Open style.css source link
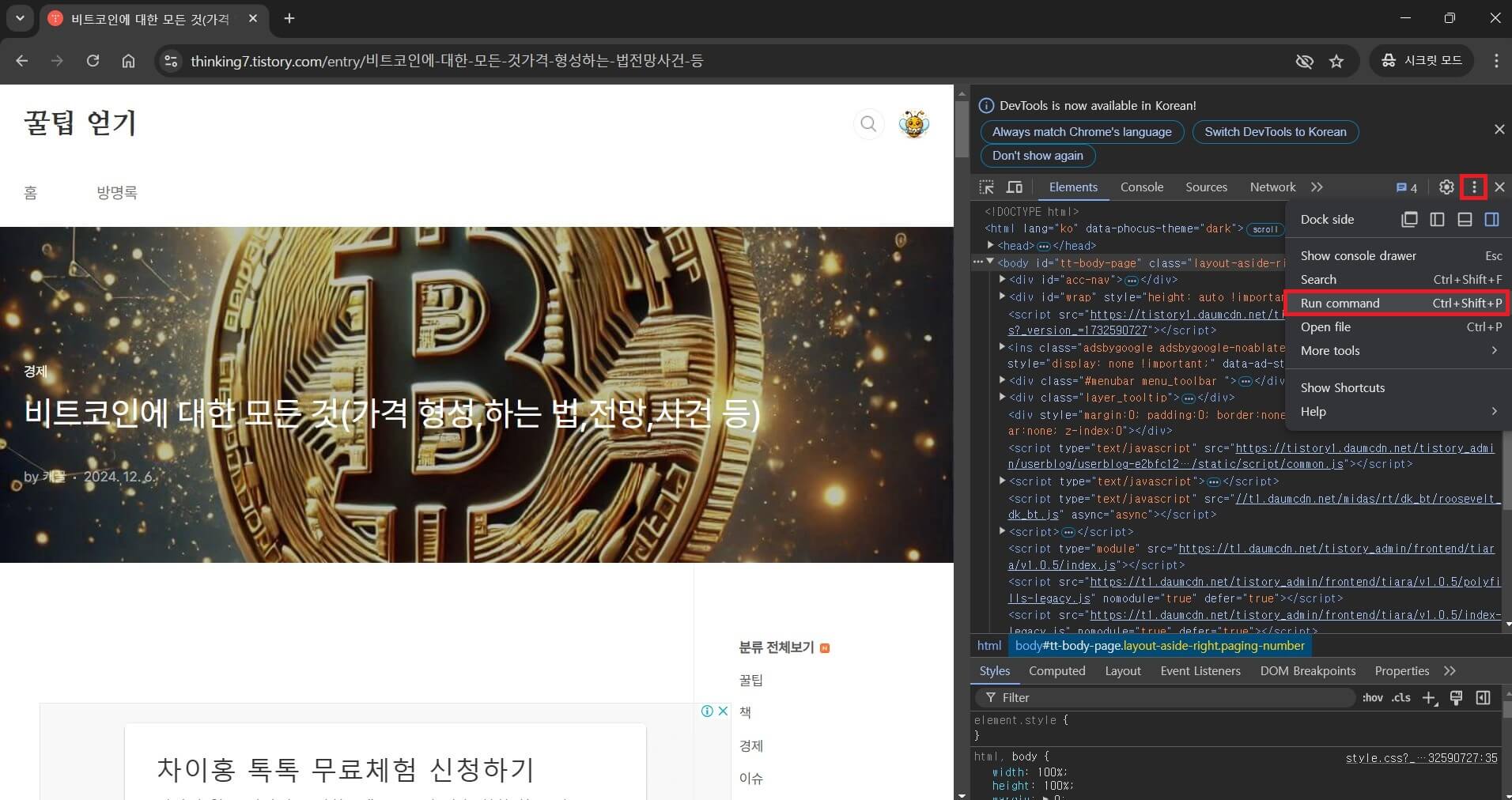The height and width of the screenshot is (800, 1512). click(1421, 758)
